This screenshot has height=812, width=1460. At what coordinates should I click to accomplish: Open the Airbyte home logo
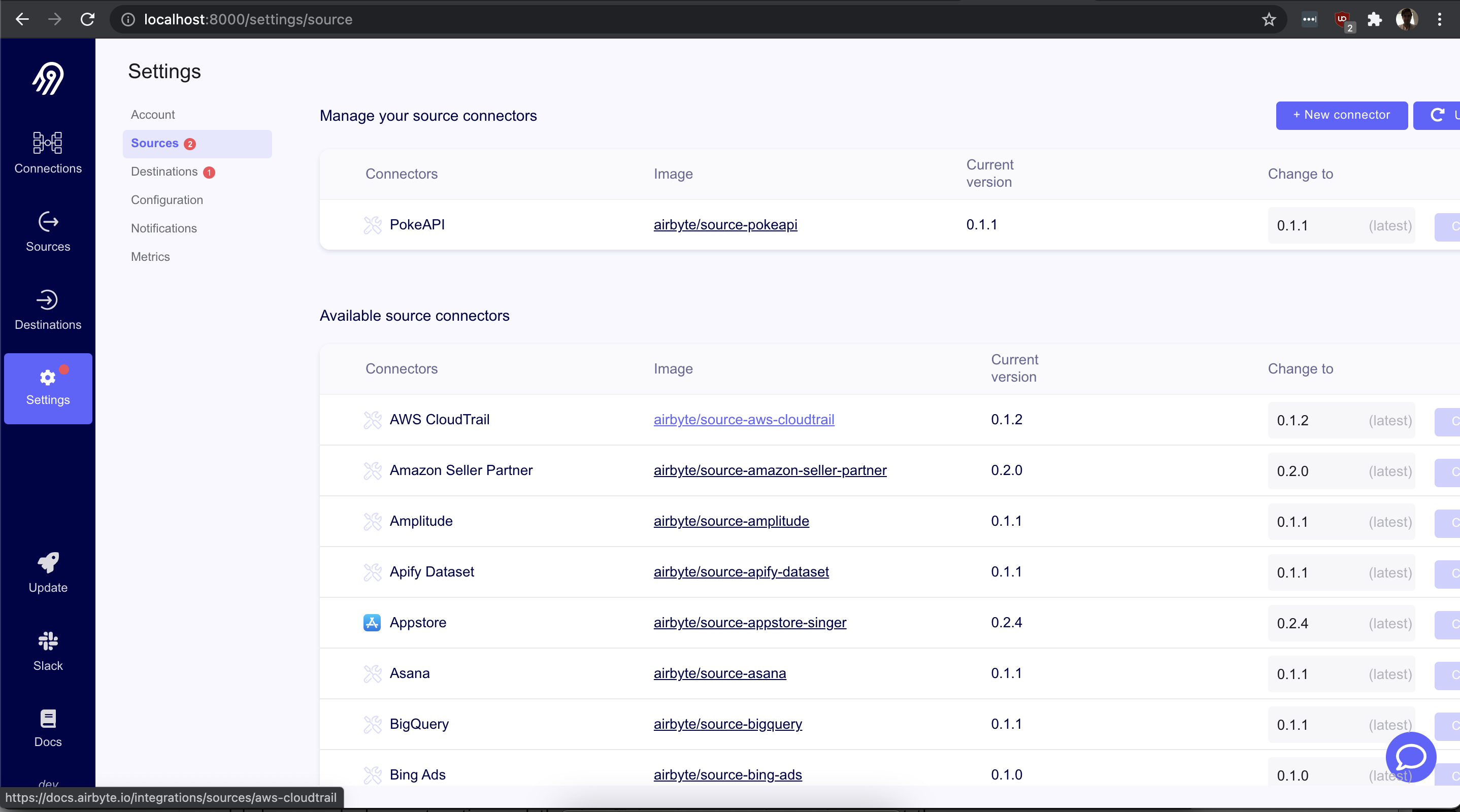pyautogui.click(x=48, y=79)
